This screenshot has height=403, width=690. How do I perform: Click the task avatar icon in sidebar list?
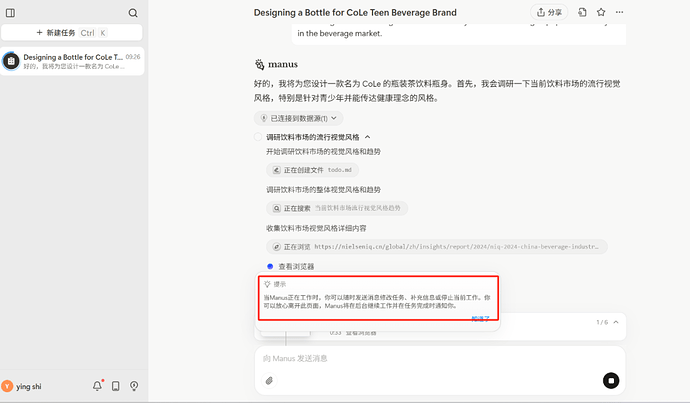(11, 61)
